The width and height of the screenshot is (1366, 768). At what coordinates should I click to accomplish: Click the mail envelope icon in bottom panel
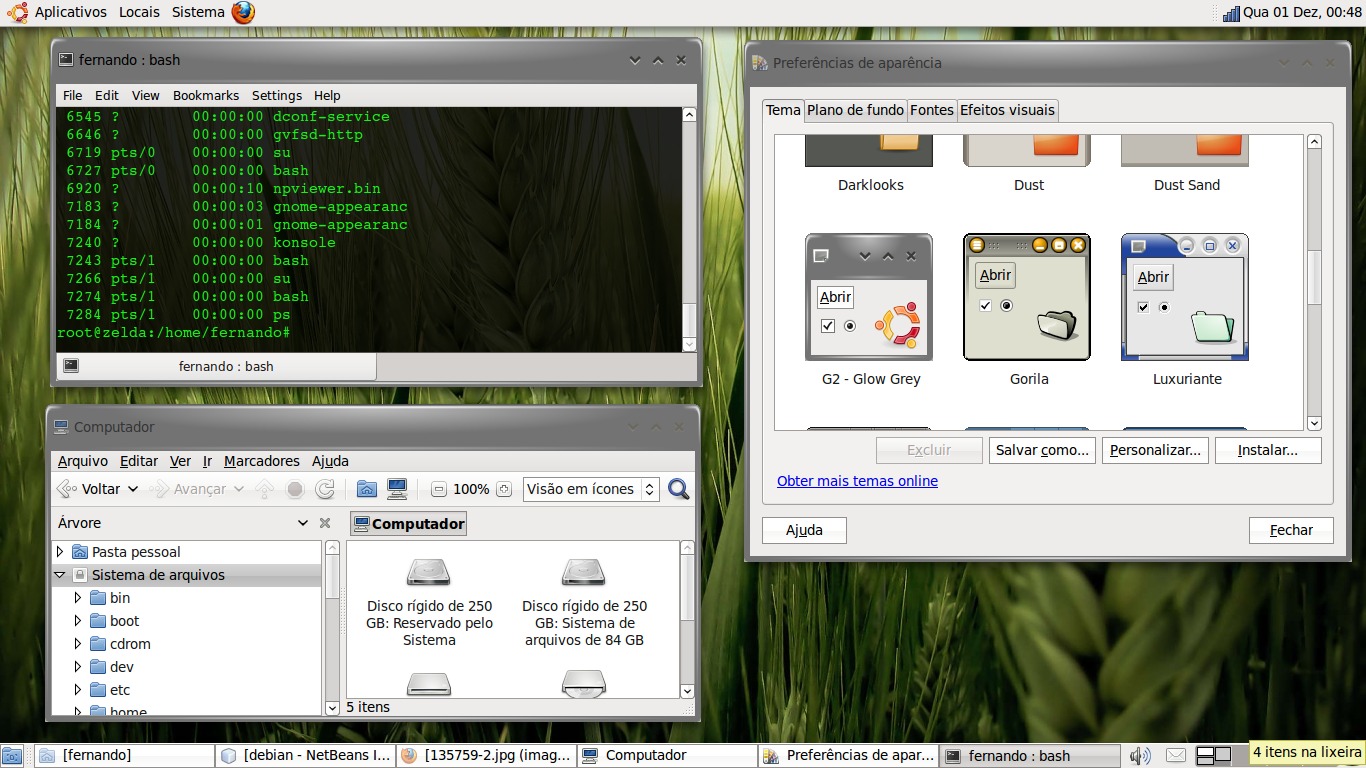(1176, 756)
